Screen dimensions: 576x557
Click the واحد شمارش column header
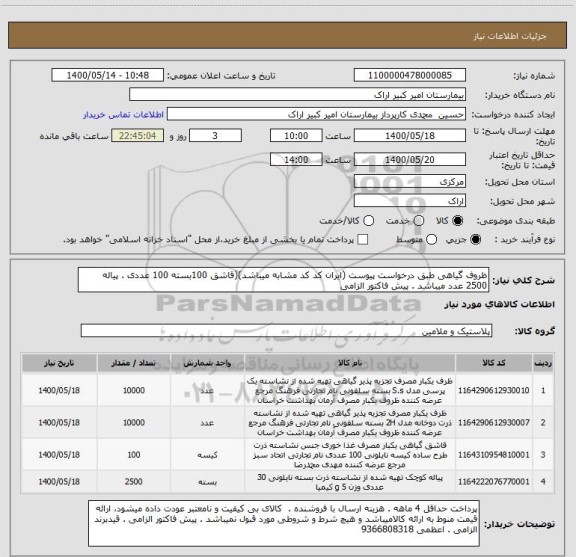[x=207, y=363]
